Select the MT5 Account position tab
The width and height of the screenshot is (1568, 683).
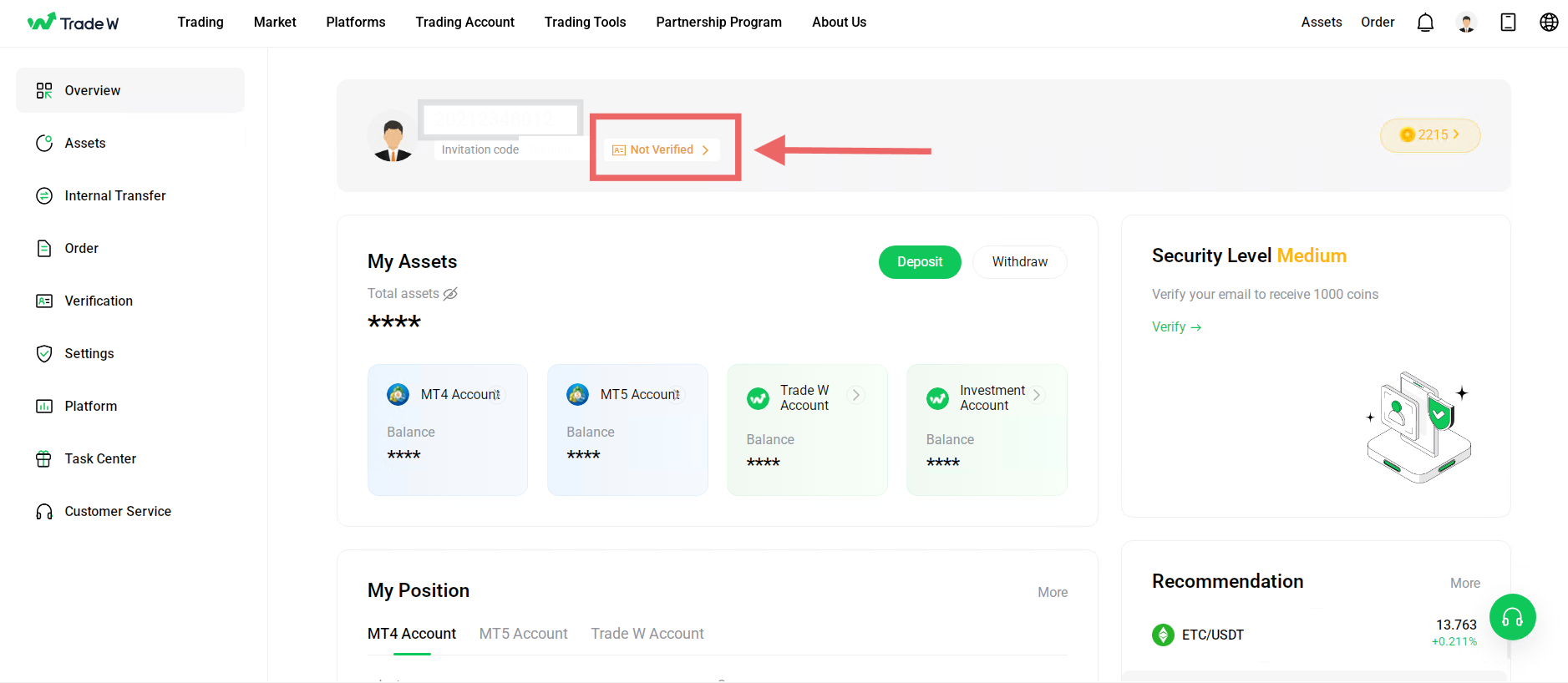(524, 634)
